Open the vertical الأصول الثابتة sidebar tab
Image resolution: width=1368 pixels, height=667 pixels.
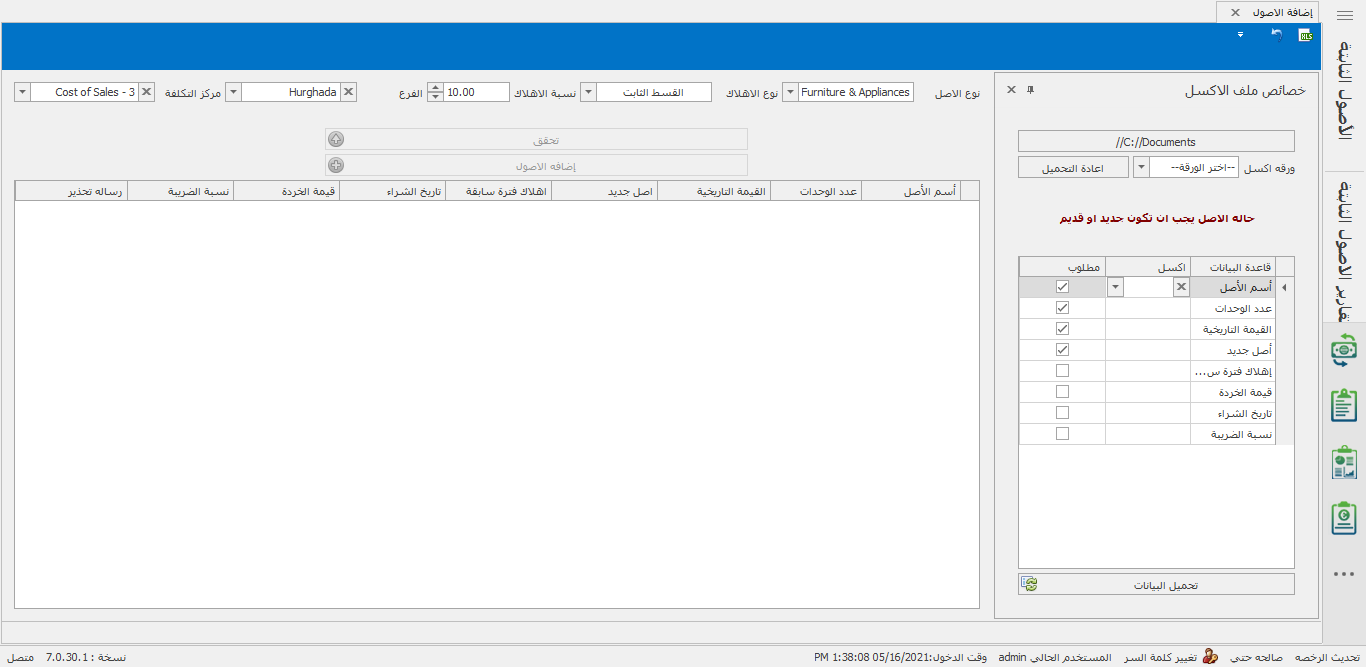[x=1345, y=100]
